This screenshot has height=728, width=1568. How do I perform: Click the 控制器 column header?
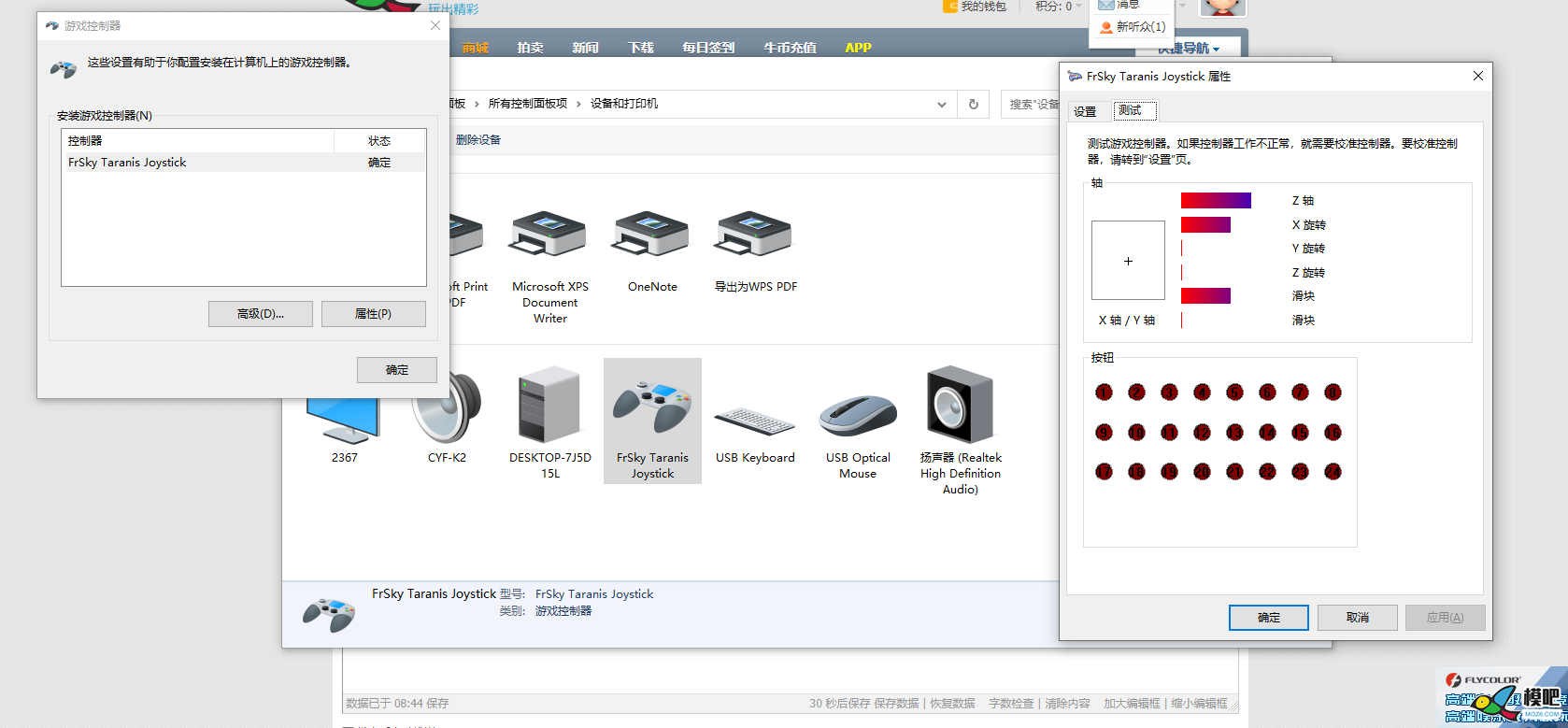(x=197, y=141)
